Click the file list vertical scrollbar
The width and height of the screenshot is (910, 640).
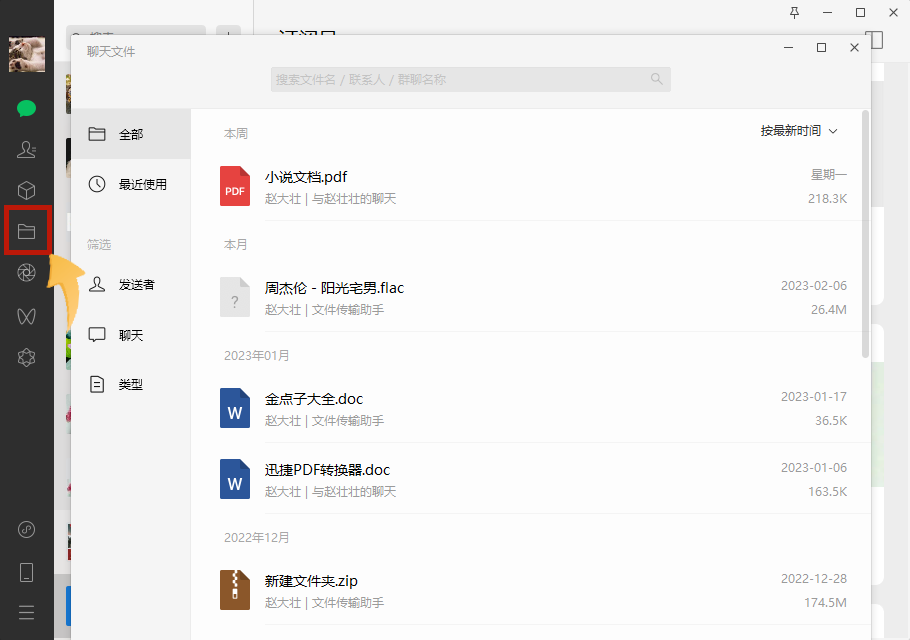(865, 234)
